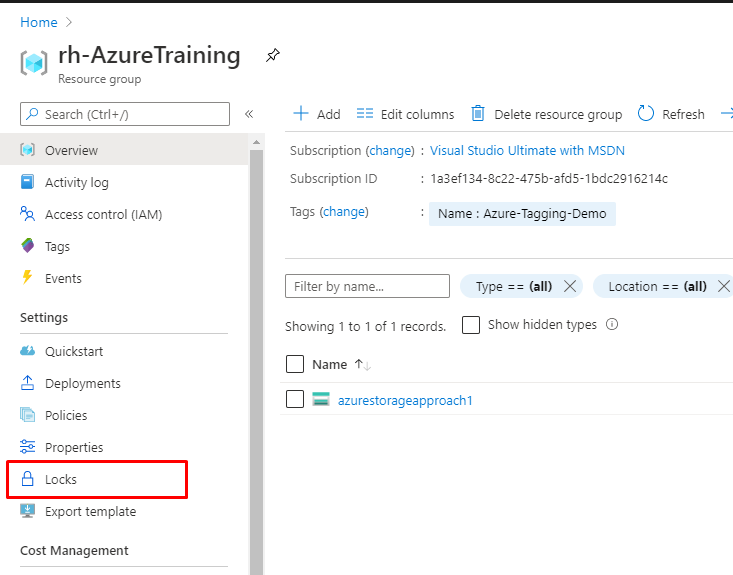Image resolution: width=733 pixels, height=575 pixels.
Task: Open azurestorageapproach1 resource
Action: (x=405, y=401)
